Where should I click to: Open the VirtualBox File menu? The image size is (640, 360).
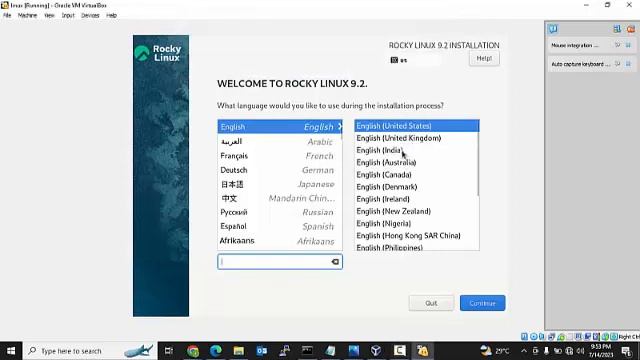click(x=7, y=15)
